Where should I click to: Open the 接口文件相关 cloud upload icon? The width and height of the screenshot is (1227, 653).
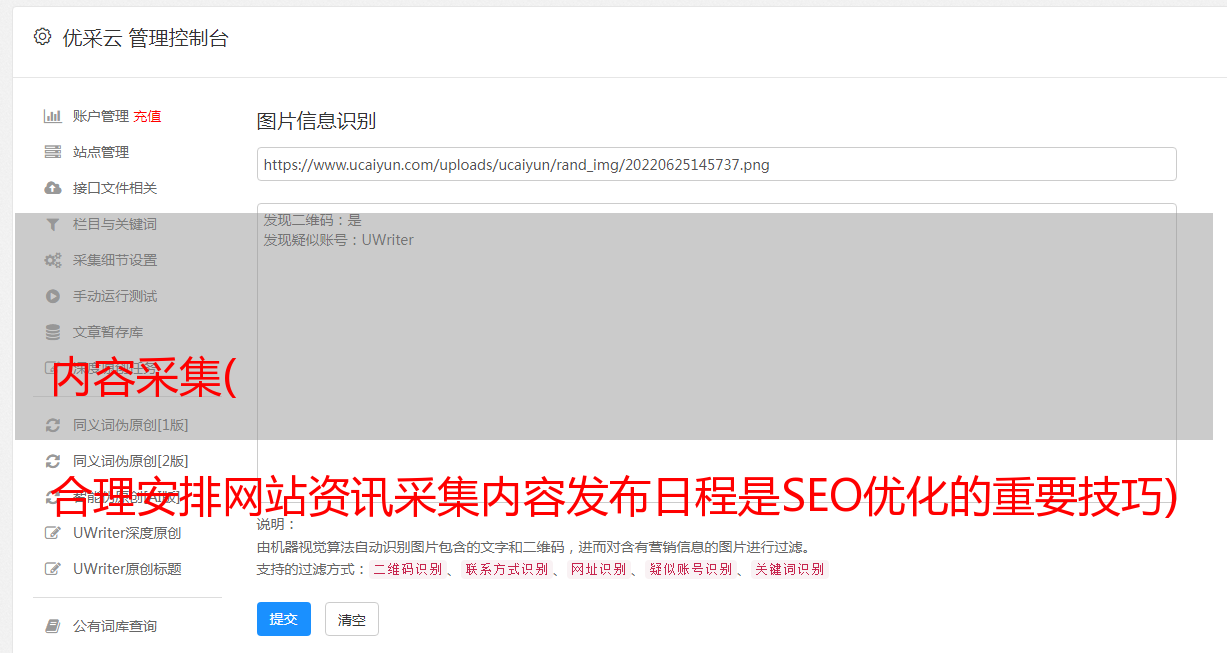click(x=53, y=188)
